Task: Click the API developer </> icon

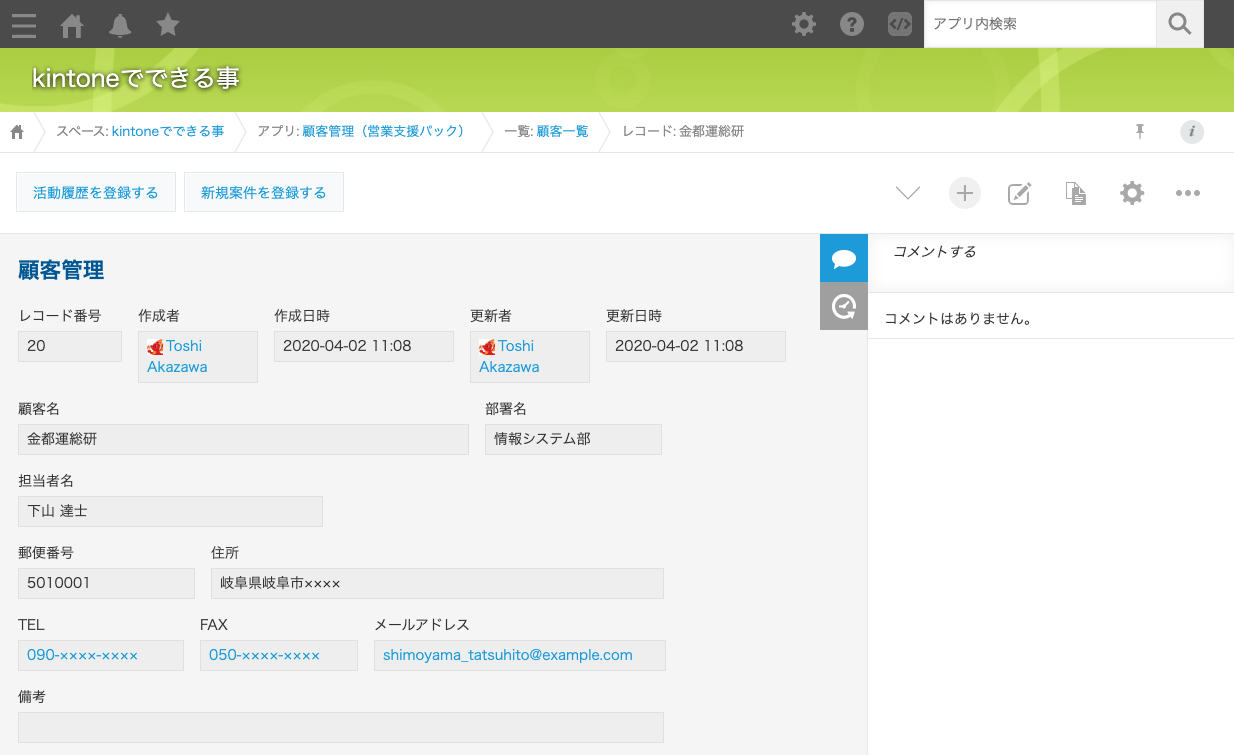Action: pos(899,24)
